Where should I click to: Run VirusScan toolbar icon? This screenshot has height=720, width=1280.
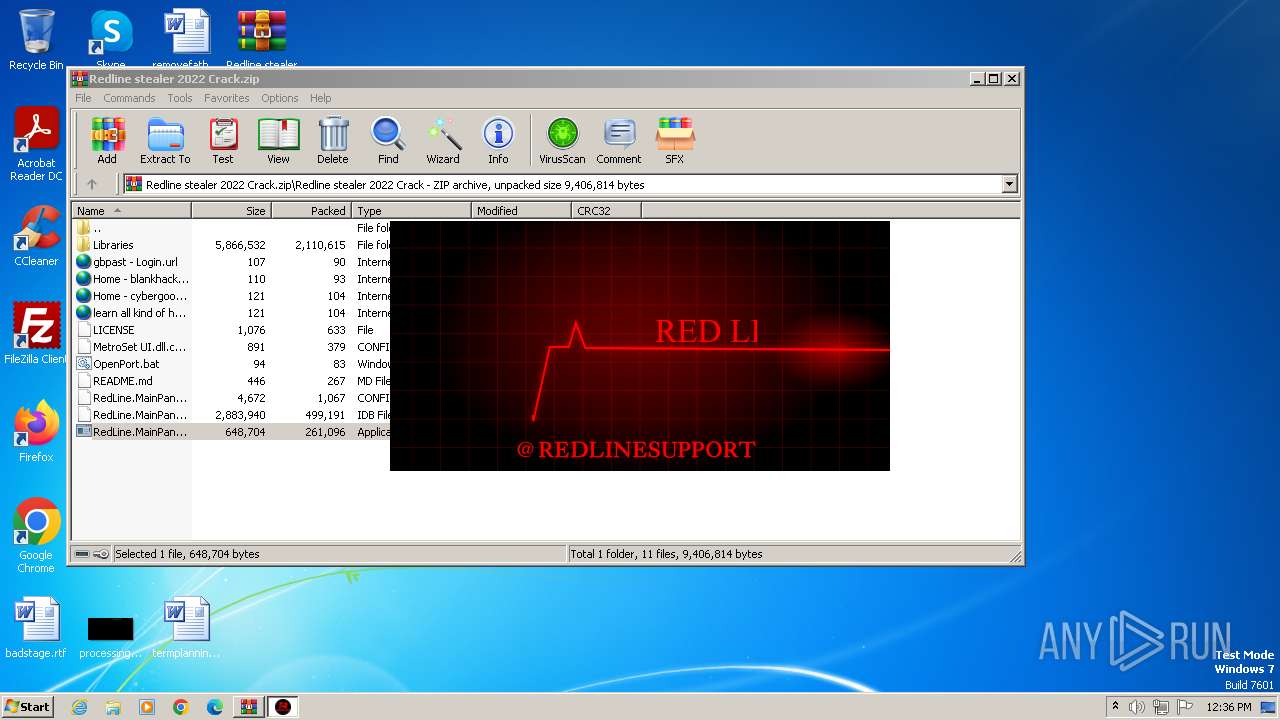pyautogui.click(x=562, y=140)
